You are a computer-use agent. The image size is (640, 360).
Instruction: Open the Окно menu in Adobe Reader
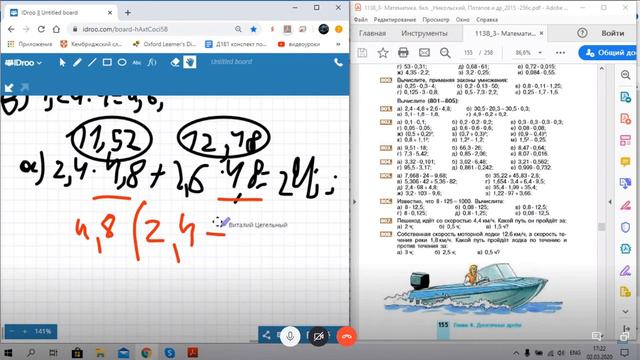462,20
